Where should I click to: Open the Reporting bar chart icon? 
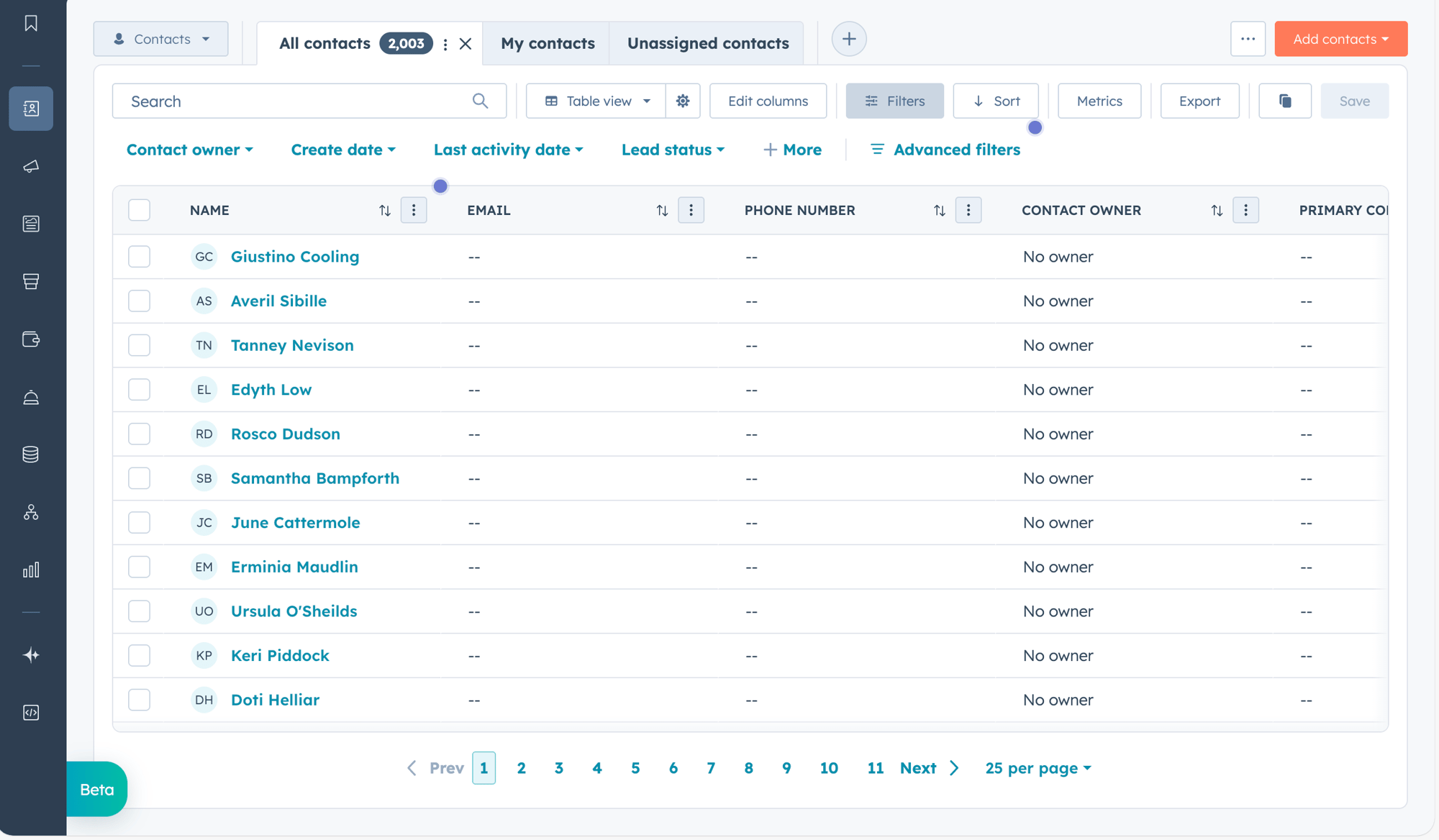(x=30, y=570)
